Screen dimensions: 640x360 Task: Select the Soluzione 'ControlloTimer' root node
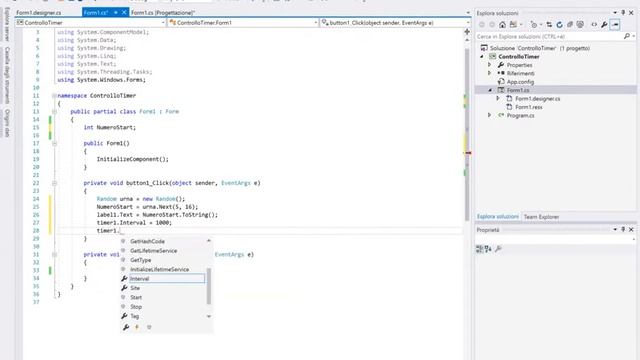coord(540,48)
